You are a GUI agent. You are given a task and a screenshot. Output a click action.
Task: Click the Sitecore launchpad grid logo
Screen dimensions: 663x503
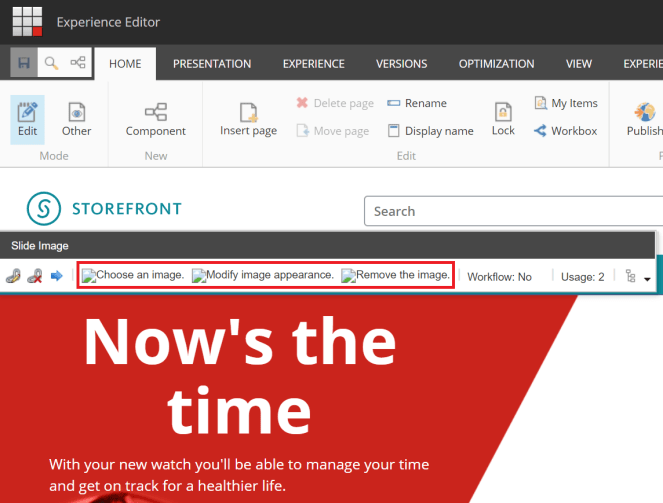point(27,21)
